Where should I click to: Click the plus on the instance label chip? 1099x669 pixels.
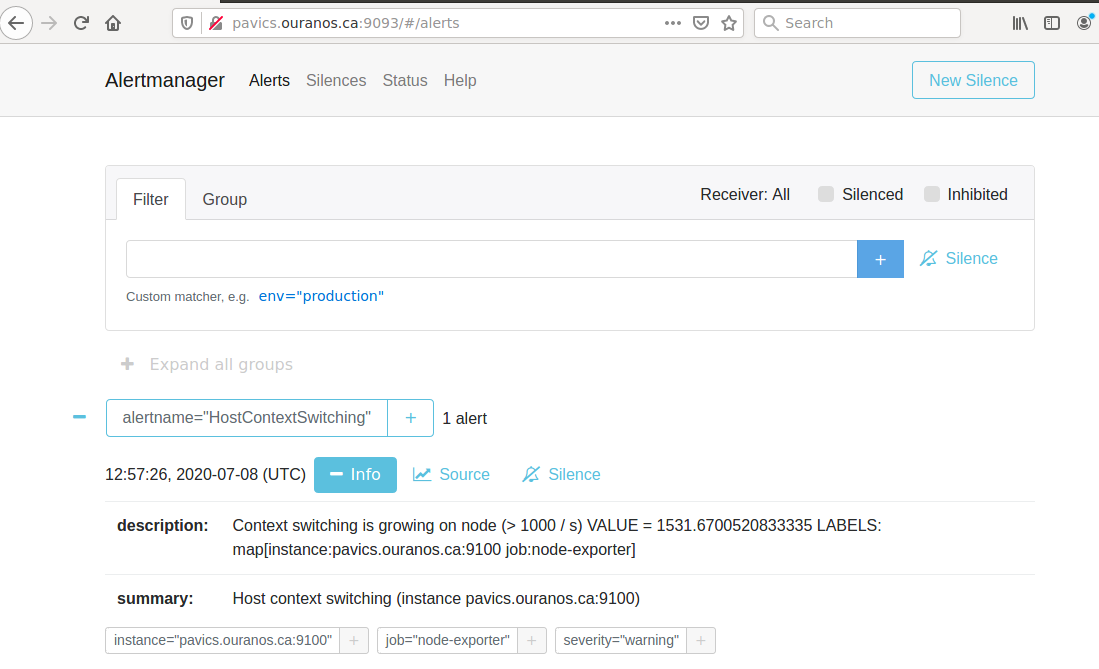pyautogui.click(x=354, y=640)
